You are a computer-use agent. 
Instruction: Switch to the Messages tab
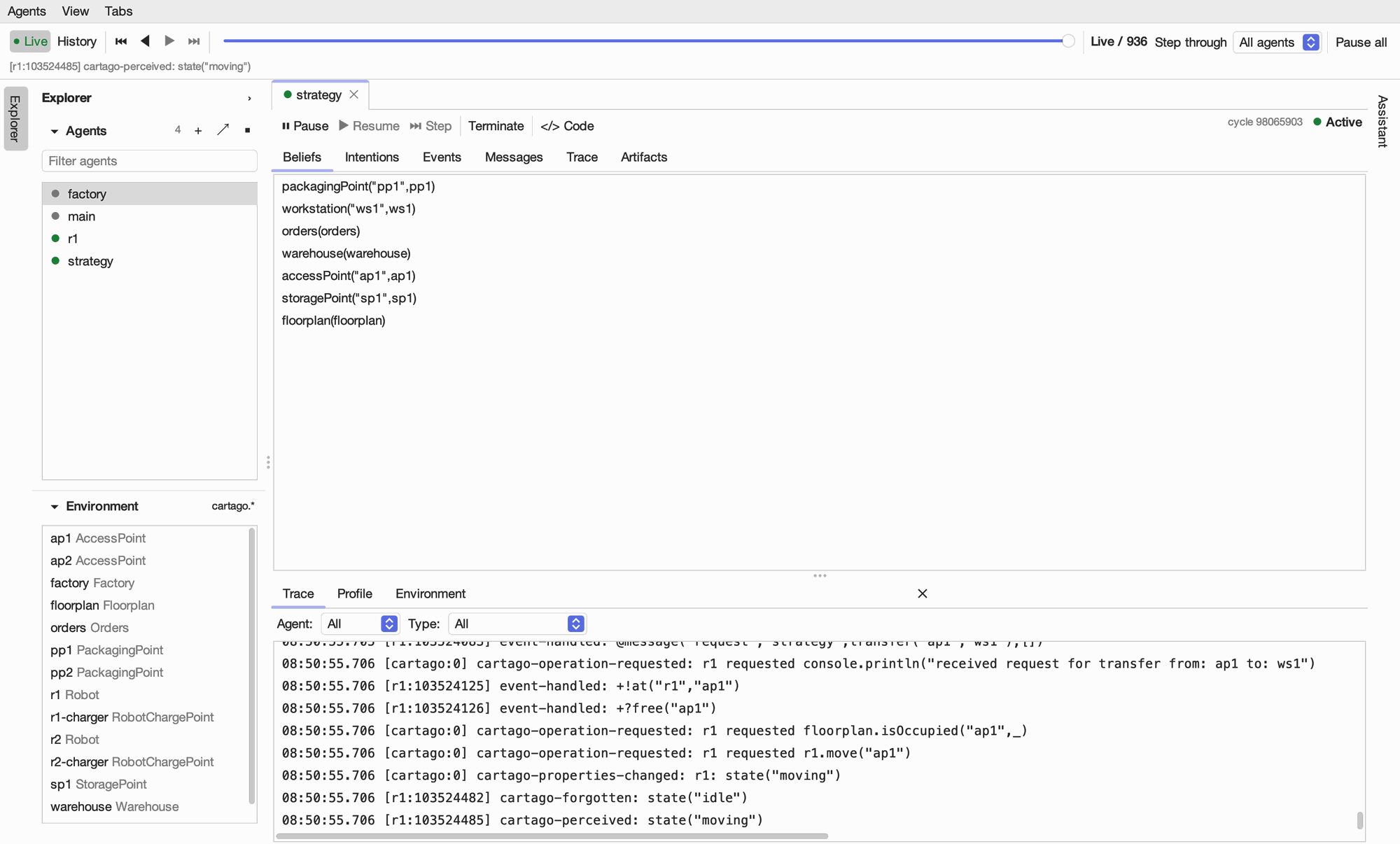[514, 157]
